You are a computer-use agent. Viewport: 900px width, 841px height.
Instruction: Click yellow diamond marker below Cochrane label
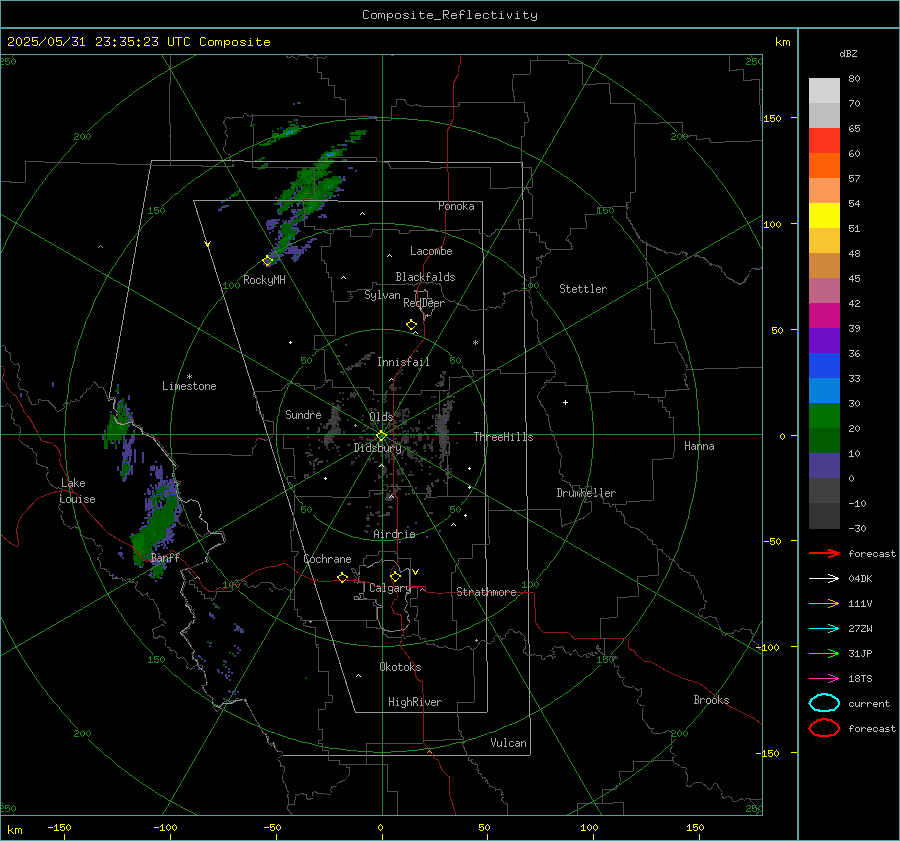click(x=343, y=577)
